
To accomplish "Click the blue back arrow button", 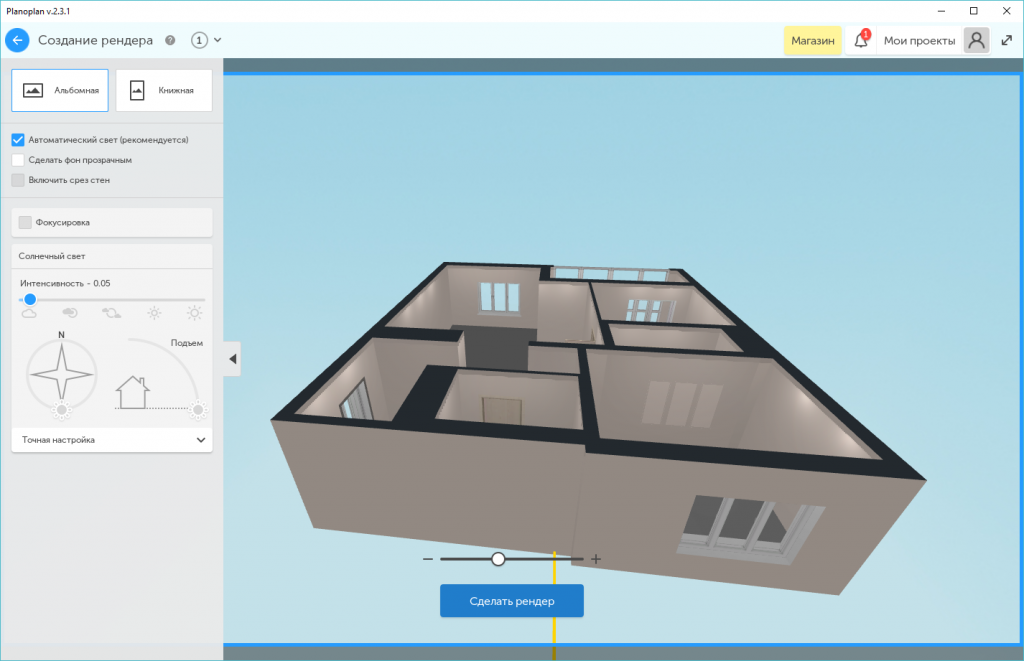I will click(17, 40).
